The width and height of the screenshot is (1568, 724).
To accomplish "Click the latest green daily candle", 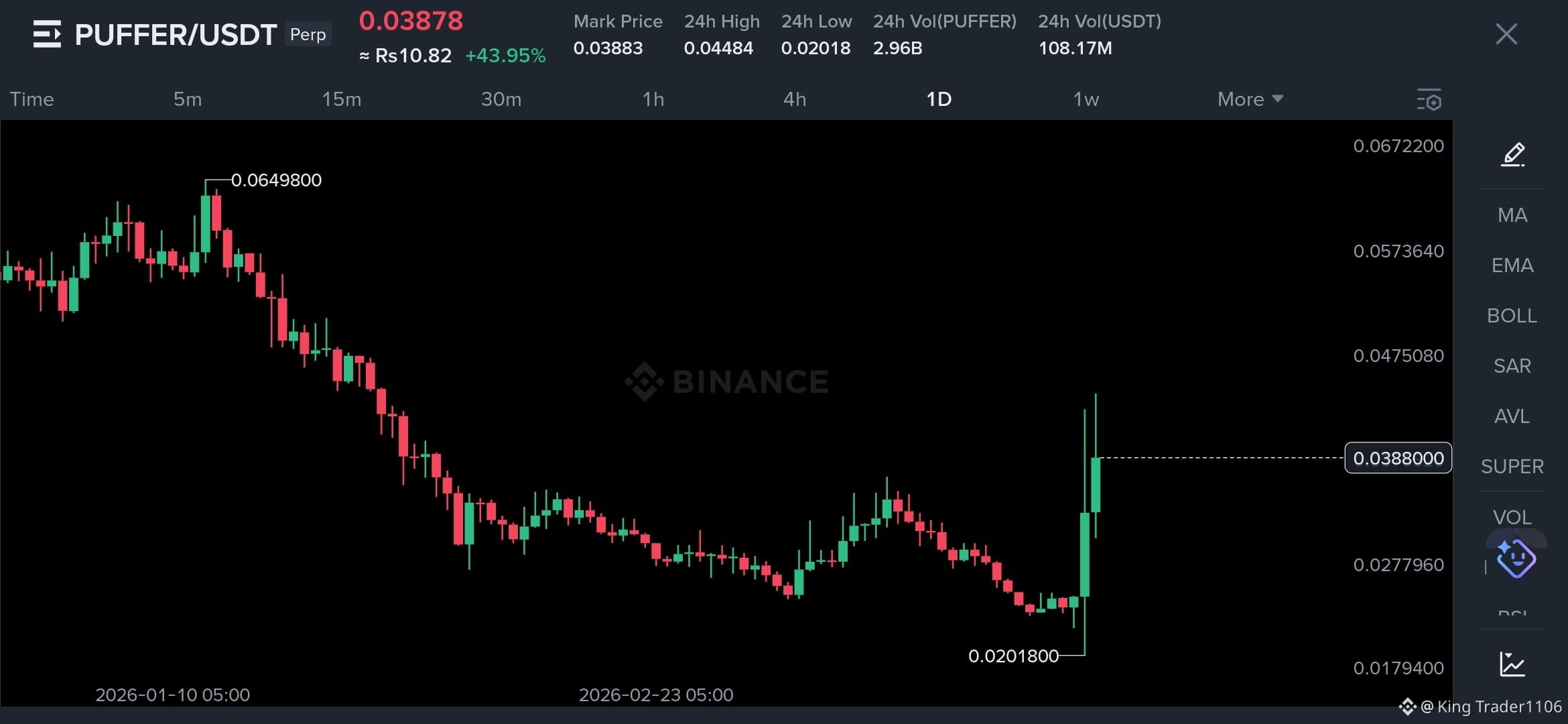I will pos(1096,485).
